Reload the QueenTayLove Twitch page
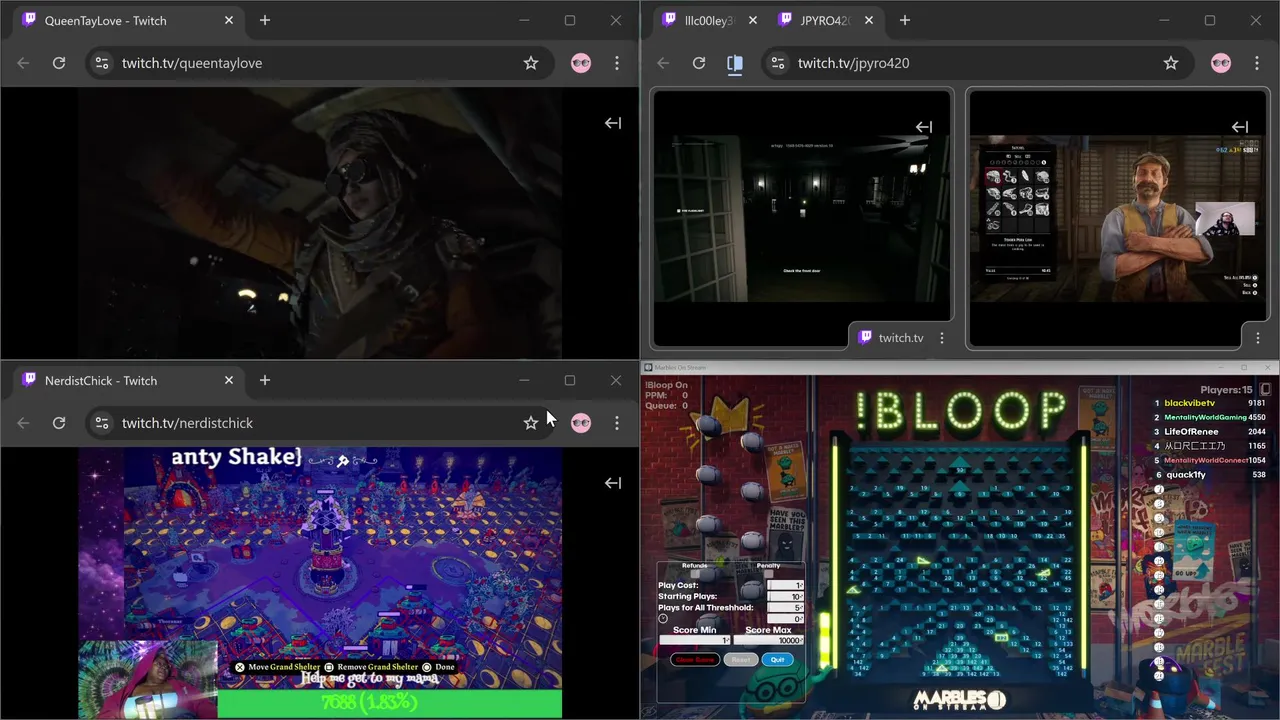 click(x=59, y=63)
